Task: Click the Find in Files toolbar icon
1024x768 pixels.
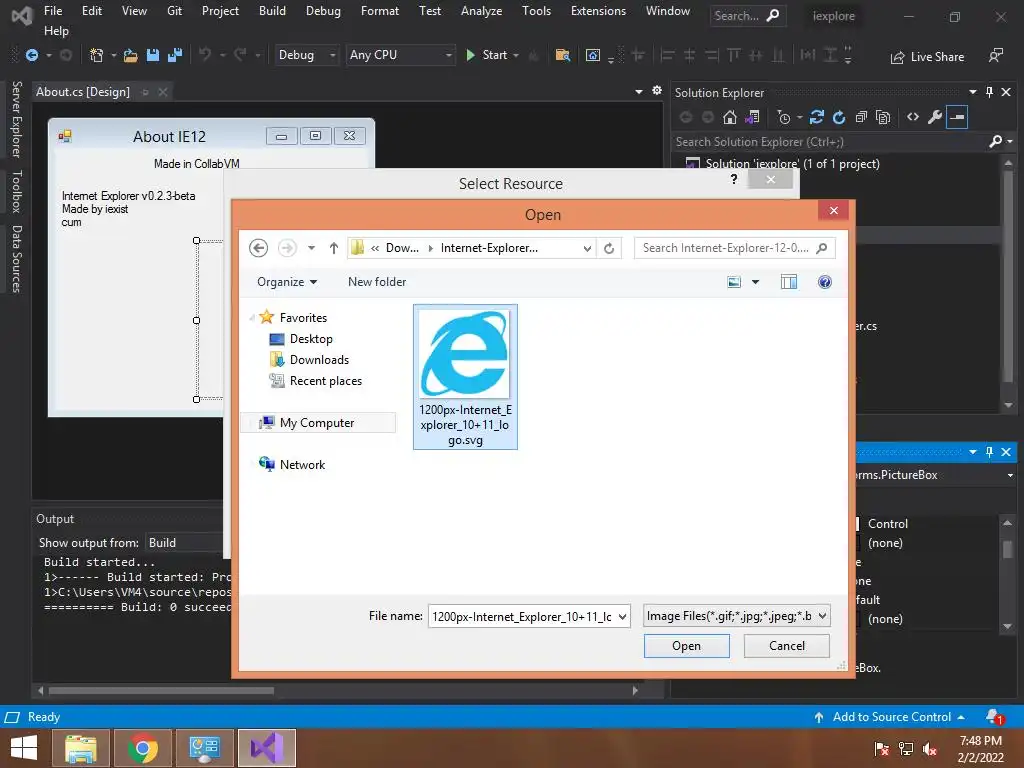Action: click(x=562, y=56)
